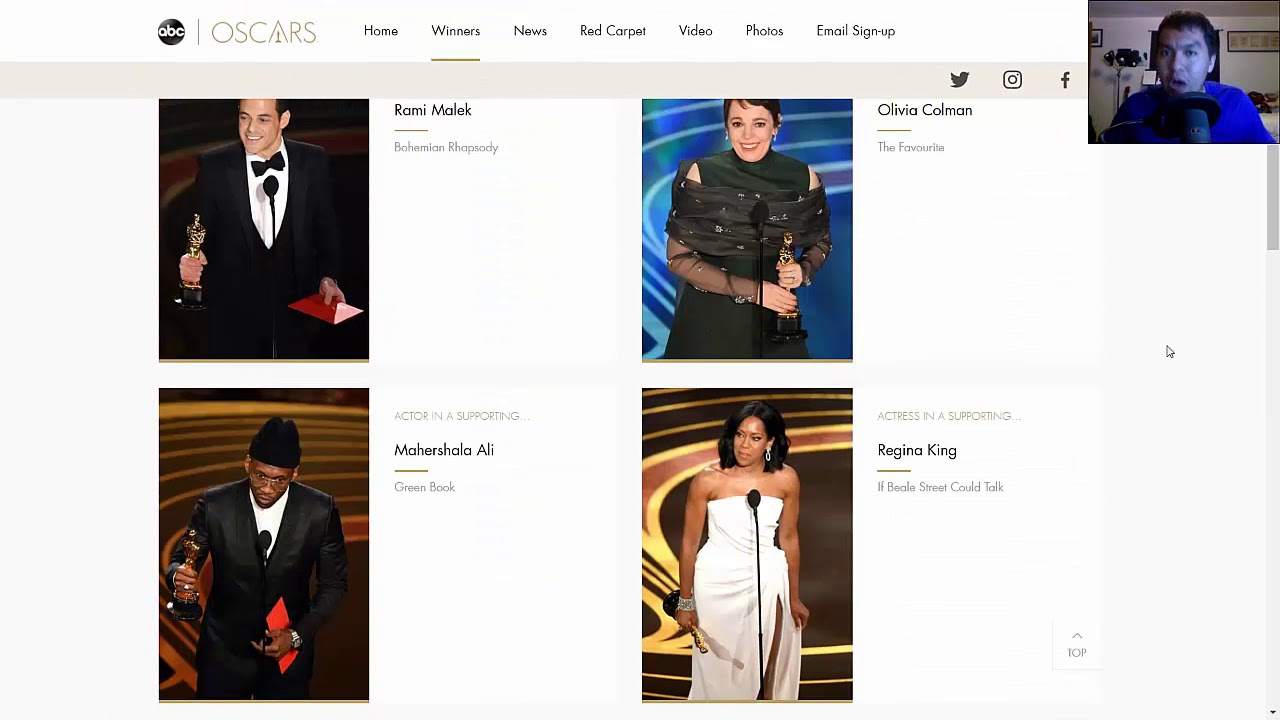Open the Email Sign-up link
This screenshot has height=720, width=1280.
[856, 31]
